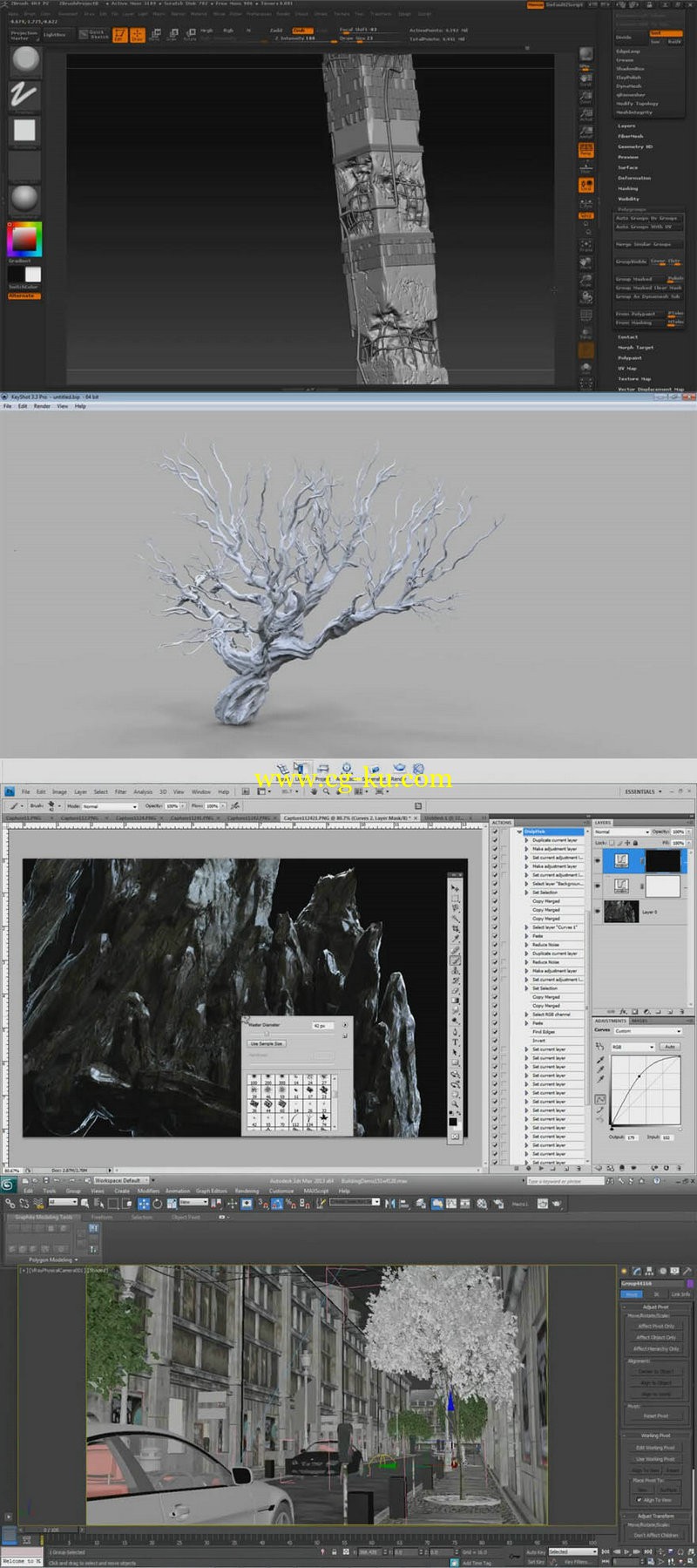
Task: Click Center to Object button in 3ds Max
Action: [656, 1371]
